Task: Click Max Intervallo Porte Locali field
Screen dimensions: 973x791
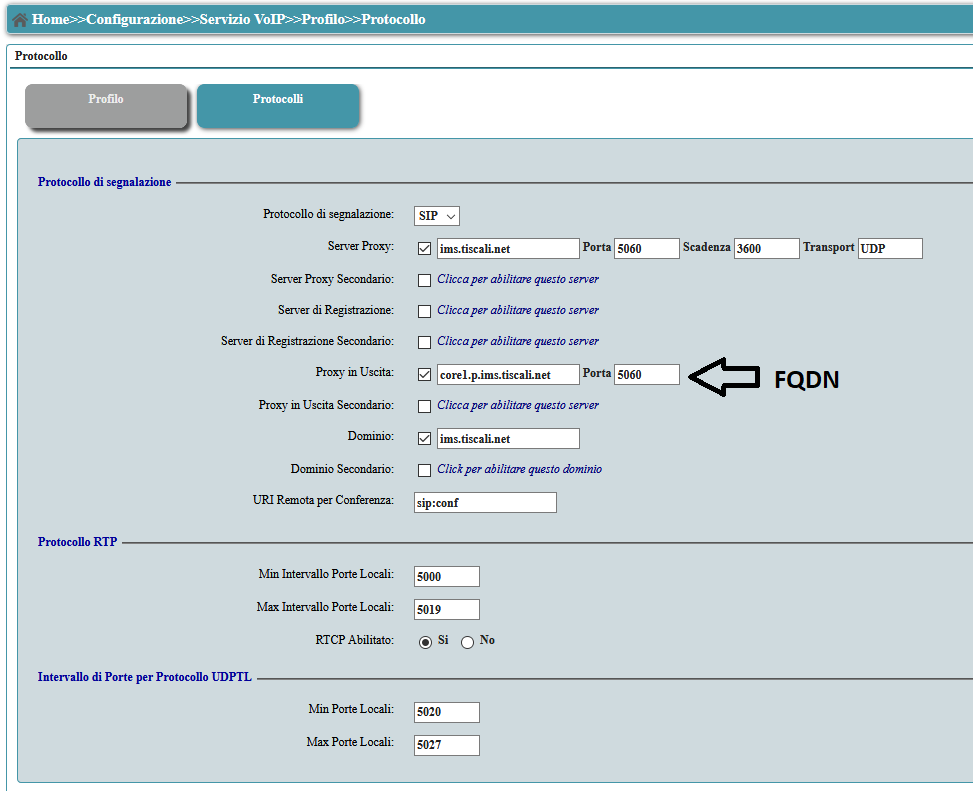Action: click(447, 609)
